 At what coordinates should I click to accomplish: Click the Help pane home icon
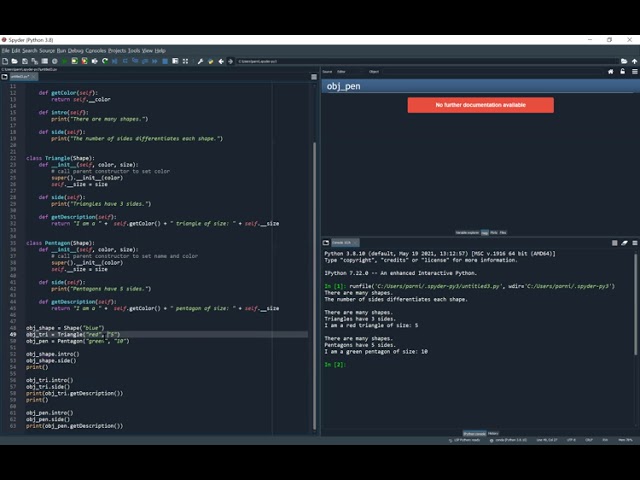pos(611,71)
